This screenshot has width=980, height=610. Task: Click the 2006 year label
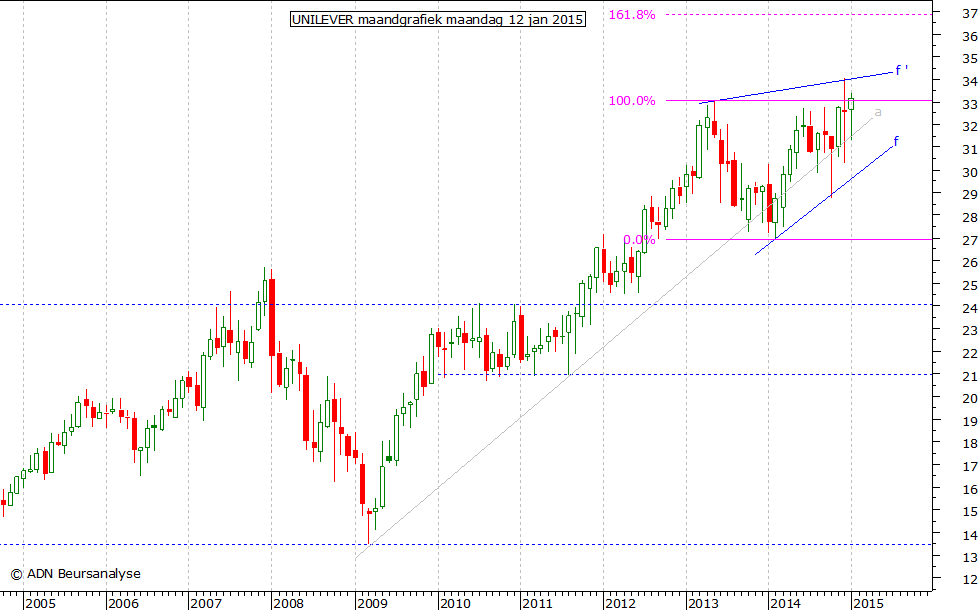point(123,603)
